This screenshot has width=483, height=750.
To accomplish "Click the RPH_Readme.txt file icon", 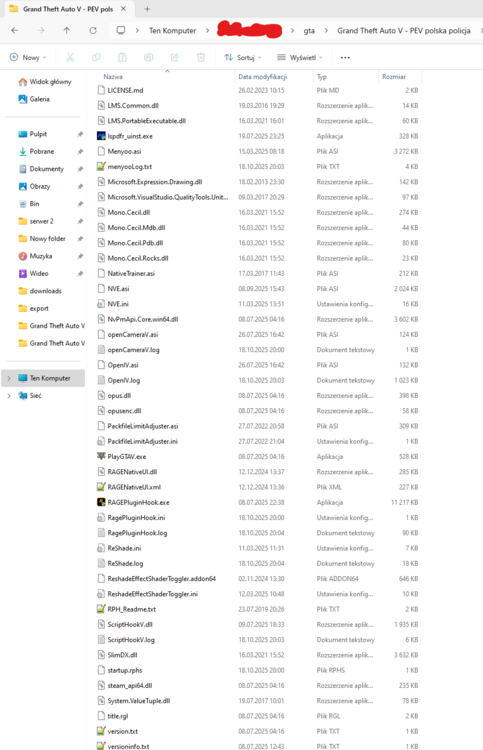I will [x=101, y=609].
